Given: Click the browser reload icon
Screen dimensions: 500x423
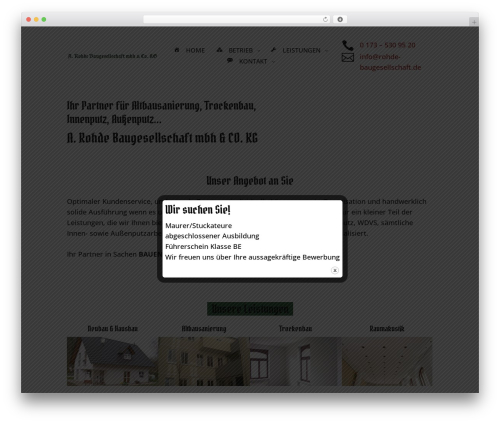Looking at the screenshot, I should click(325, 19).
